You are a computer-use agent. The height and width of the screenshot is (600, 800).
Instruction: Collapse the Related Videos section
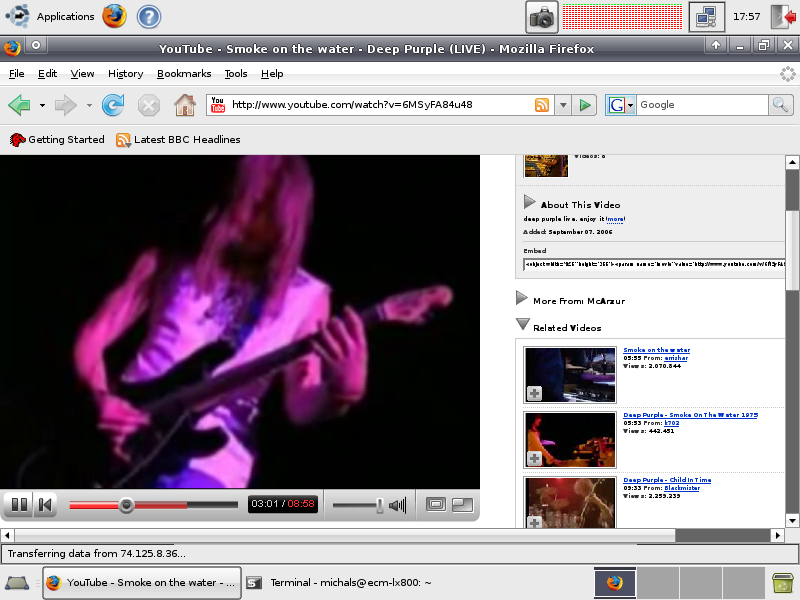click(522, 324)
